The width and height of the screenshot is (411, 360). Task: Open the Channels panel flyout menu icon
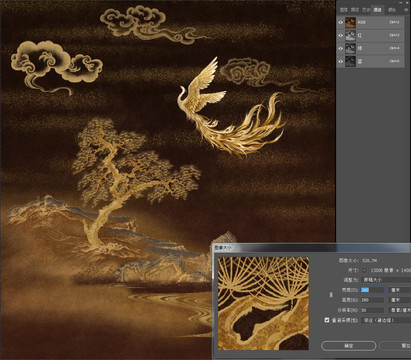[406, 10]
